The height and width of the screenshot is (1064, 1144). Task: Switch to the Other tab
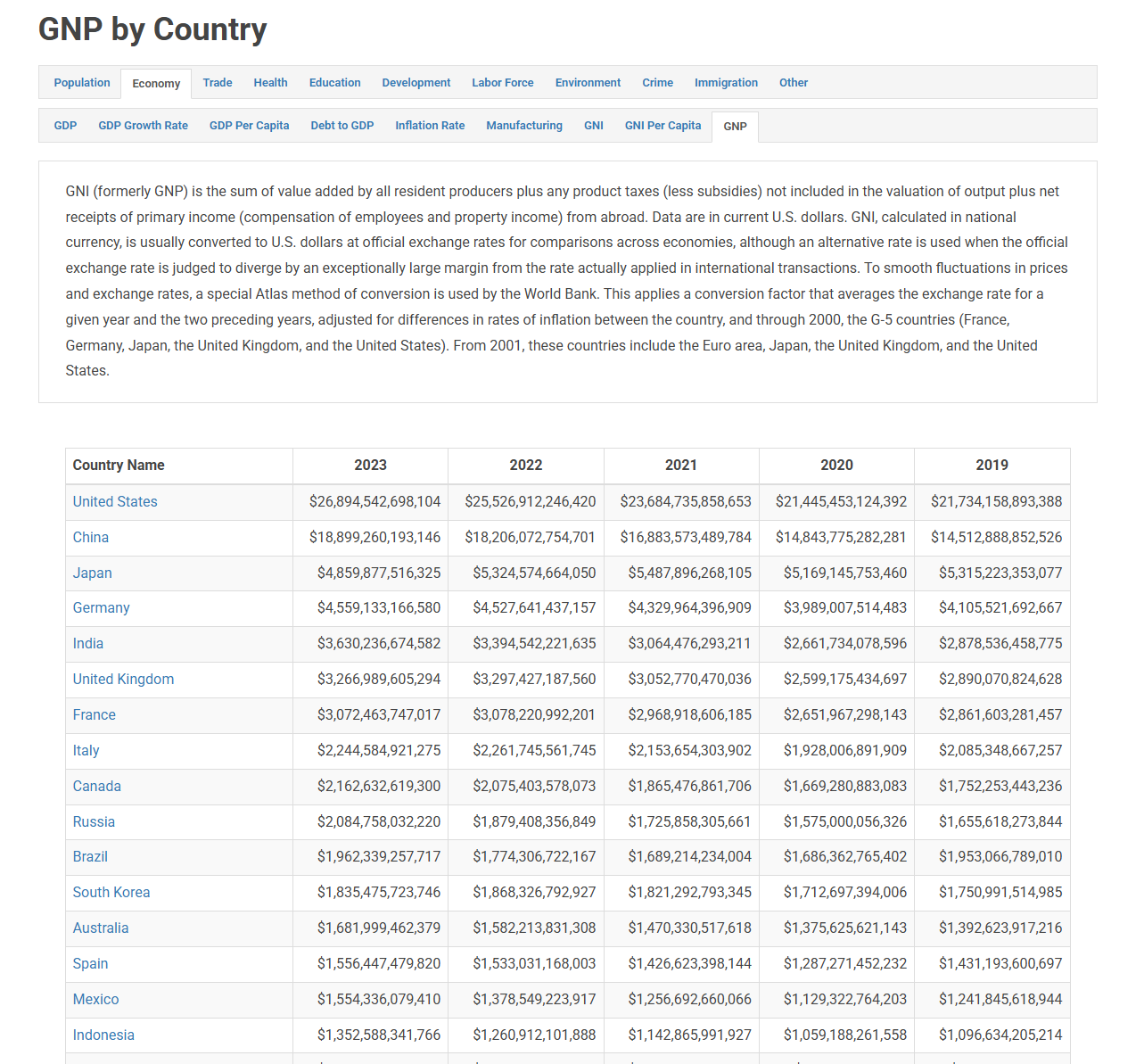pos(794,83)
